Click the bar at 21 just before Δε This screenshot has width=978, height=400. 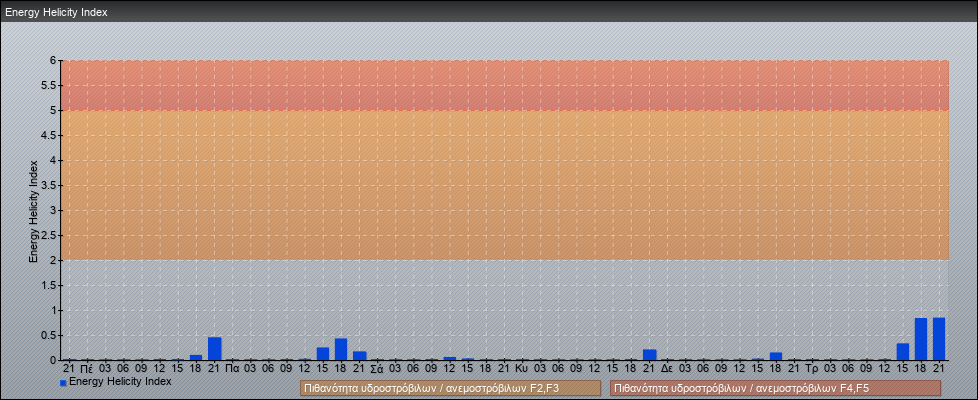pyautogui.click(x=649, y=354)
